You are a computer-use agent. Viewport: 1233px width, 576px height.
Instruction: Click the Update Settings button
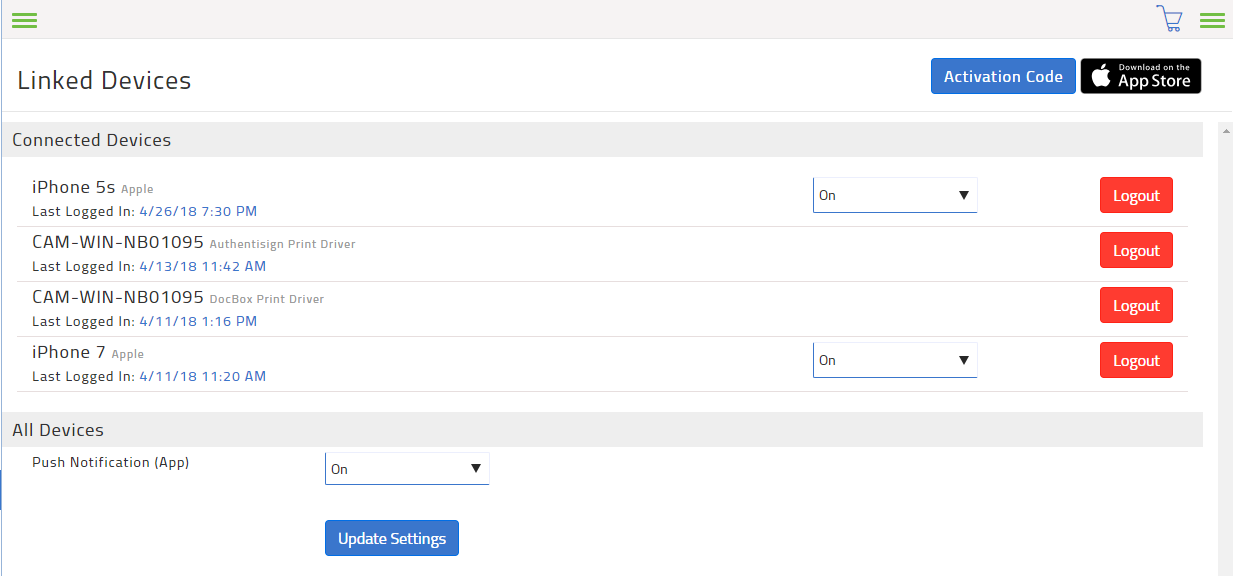click(x=392, y=538)
